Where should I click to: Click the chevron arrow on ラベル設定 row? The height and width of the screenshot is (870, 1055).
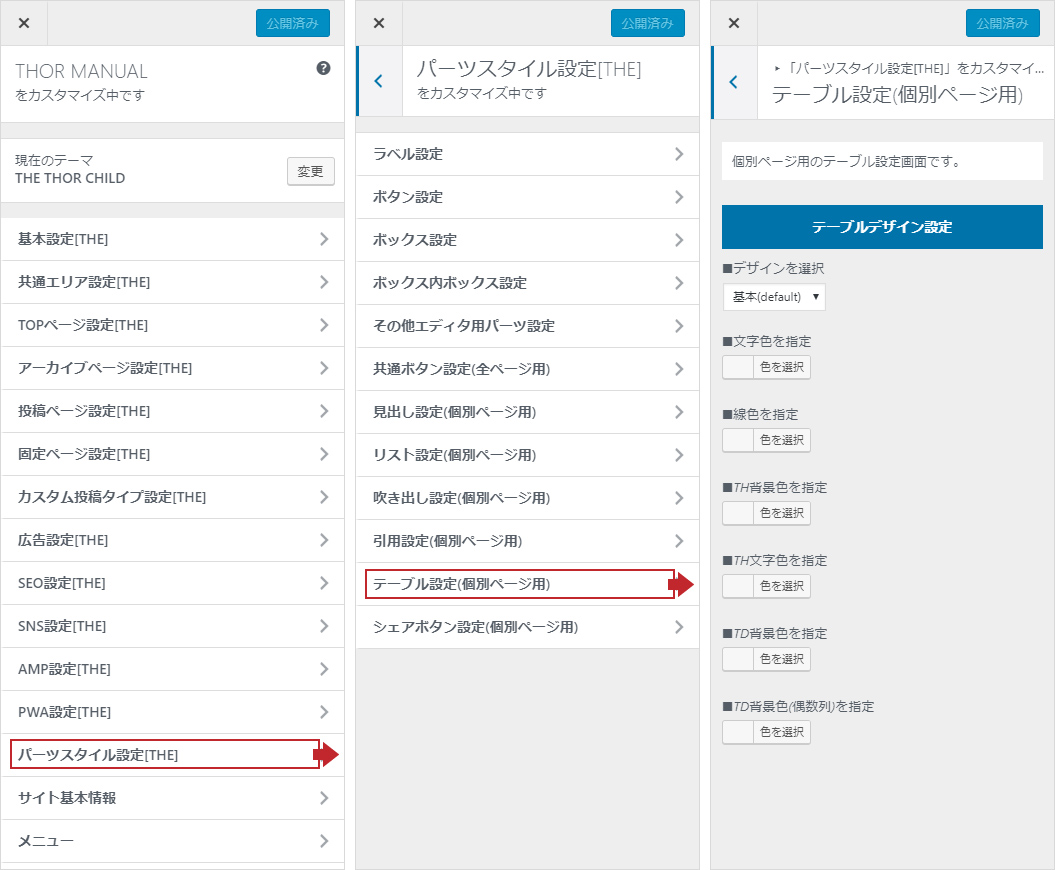click(x=679, y=154)
